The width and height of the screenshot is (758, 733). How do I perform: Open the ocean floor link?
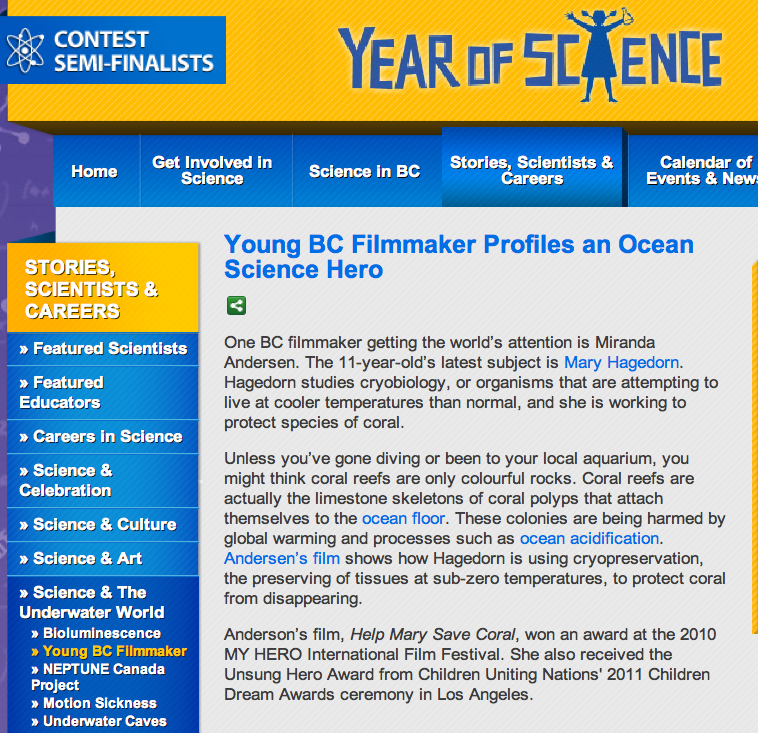[x=398, y=518]
